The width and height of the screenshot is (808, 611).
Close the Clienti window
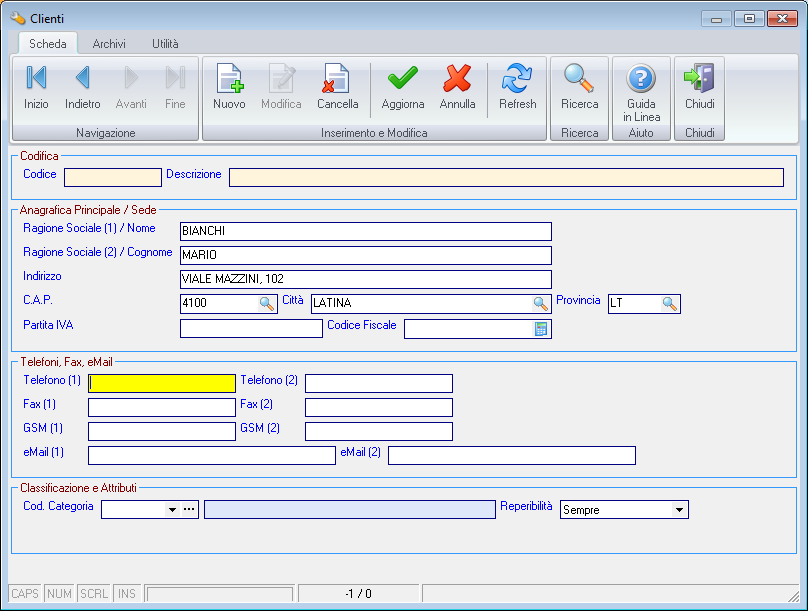[782, 19]
